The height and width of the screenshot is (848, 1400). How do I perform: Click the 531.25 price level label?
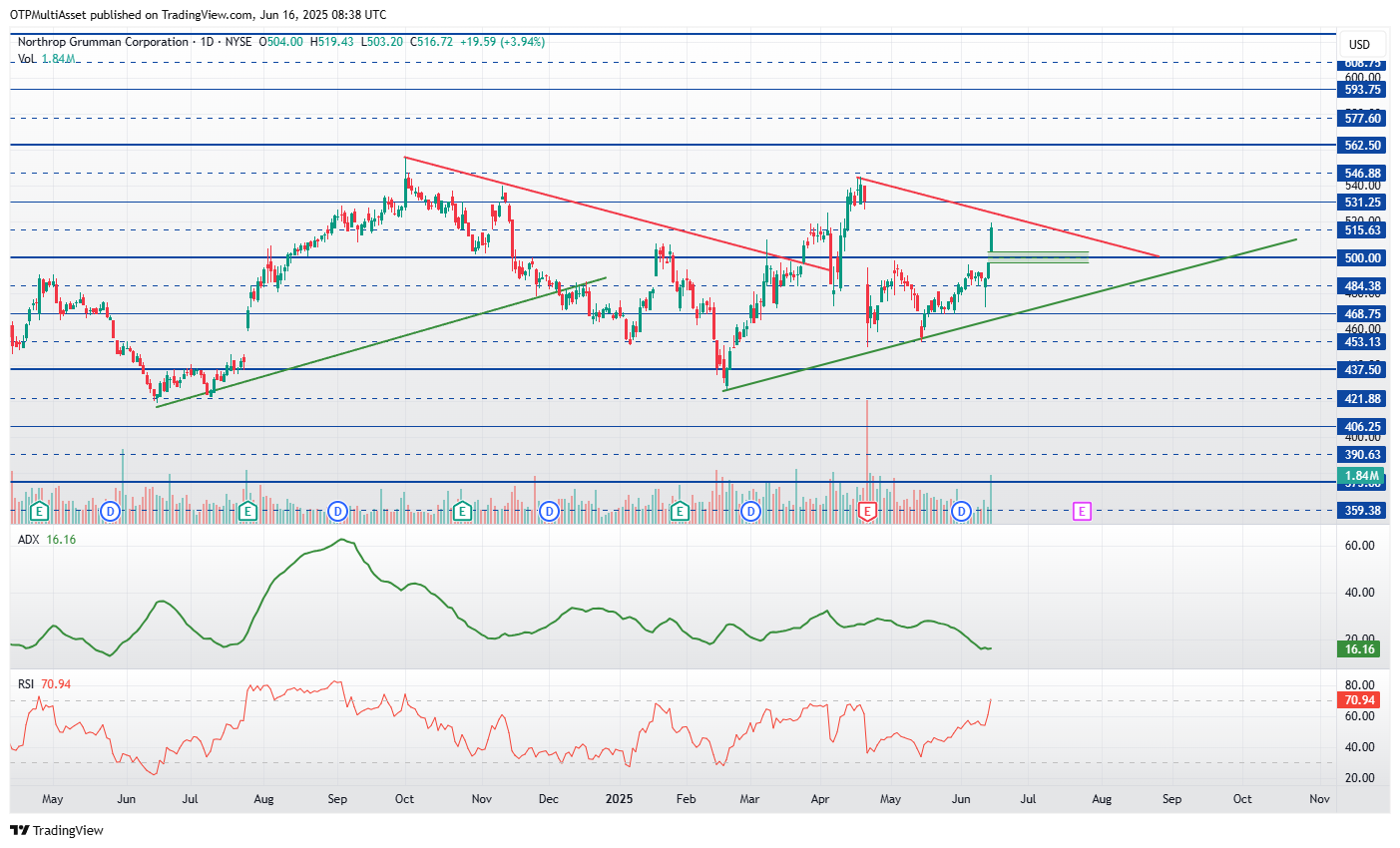coord(1363,203)
